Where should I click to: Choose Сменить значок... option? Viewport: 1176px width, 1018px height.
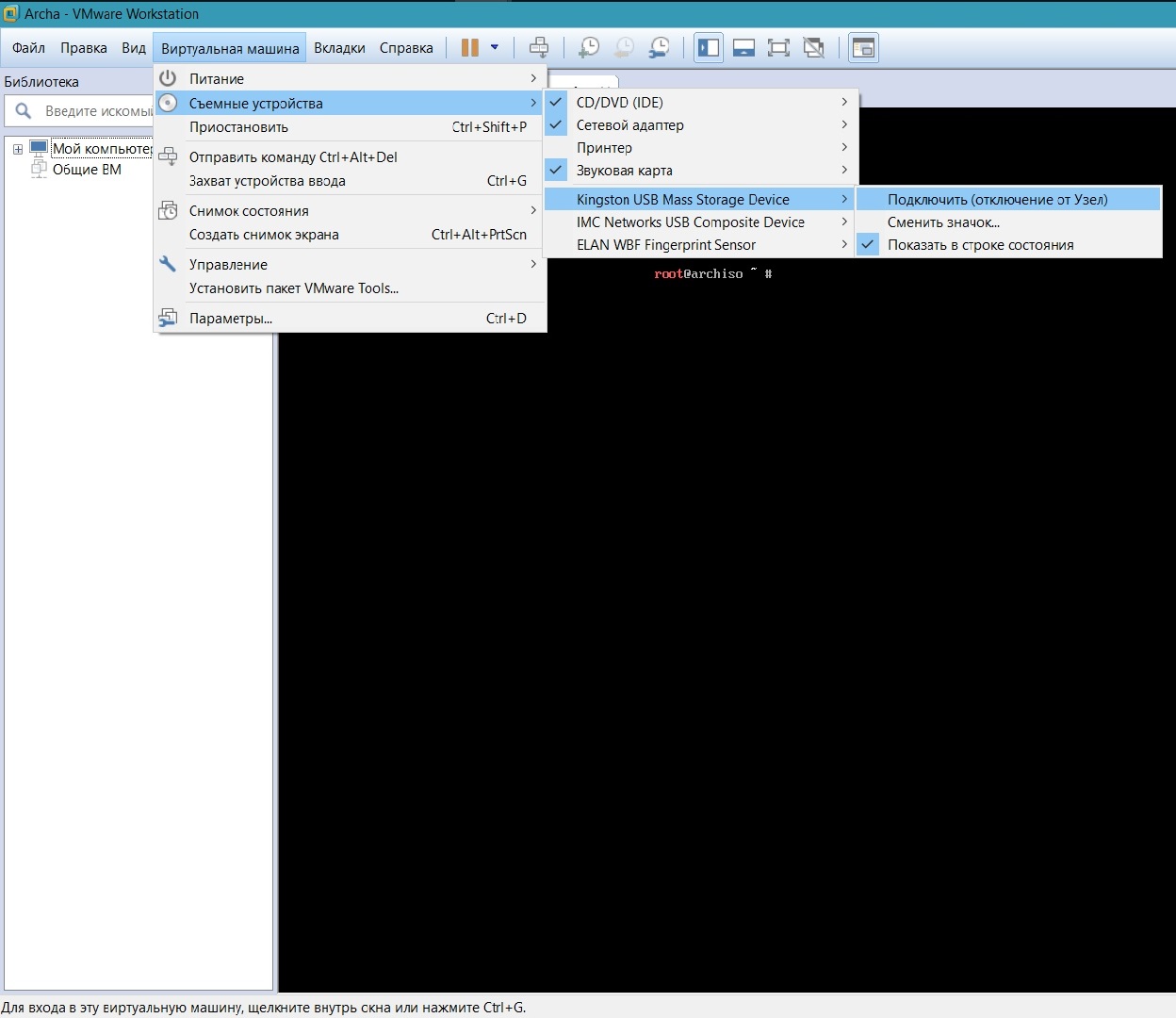pyautogui.click(x=1009, y=222)
